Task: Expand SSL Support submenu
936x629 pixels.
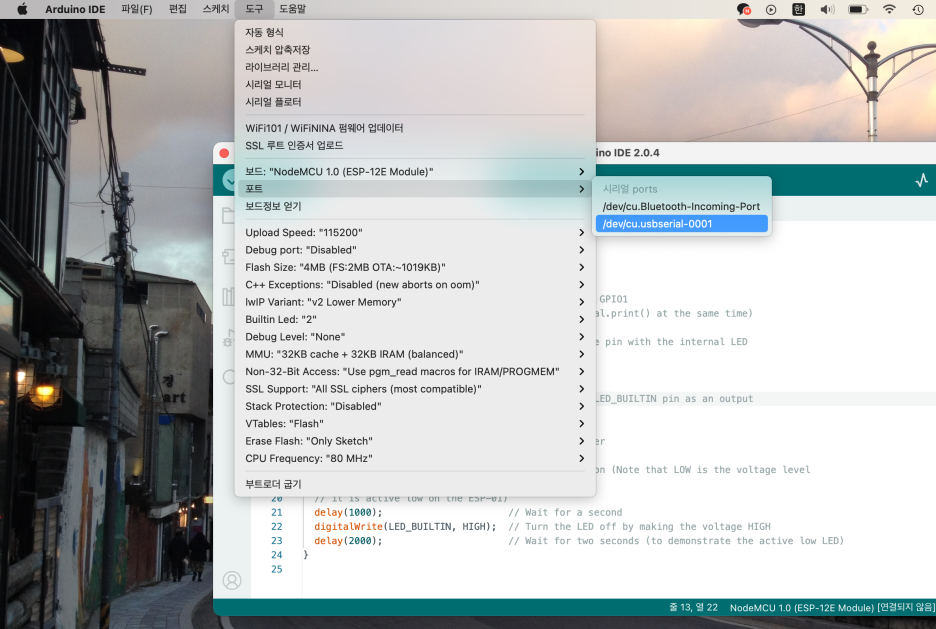Action: click(415, 388)
